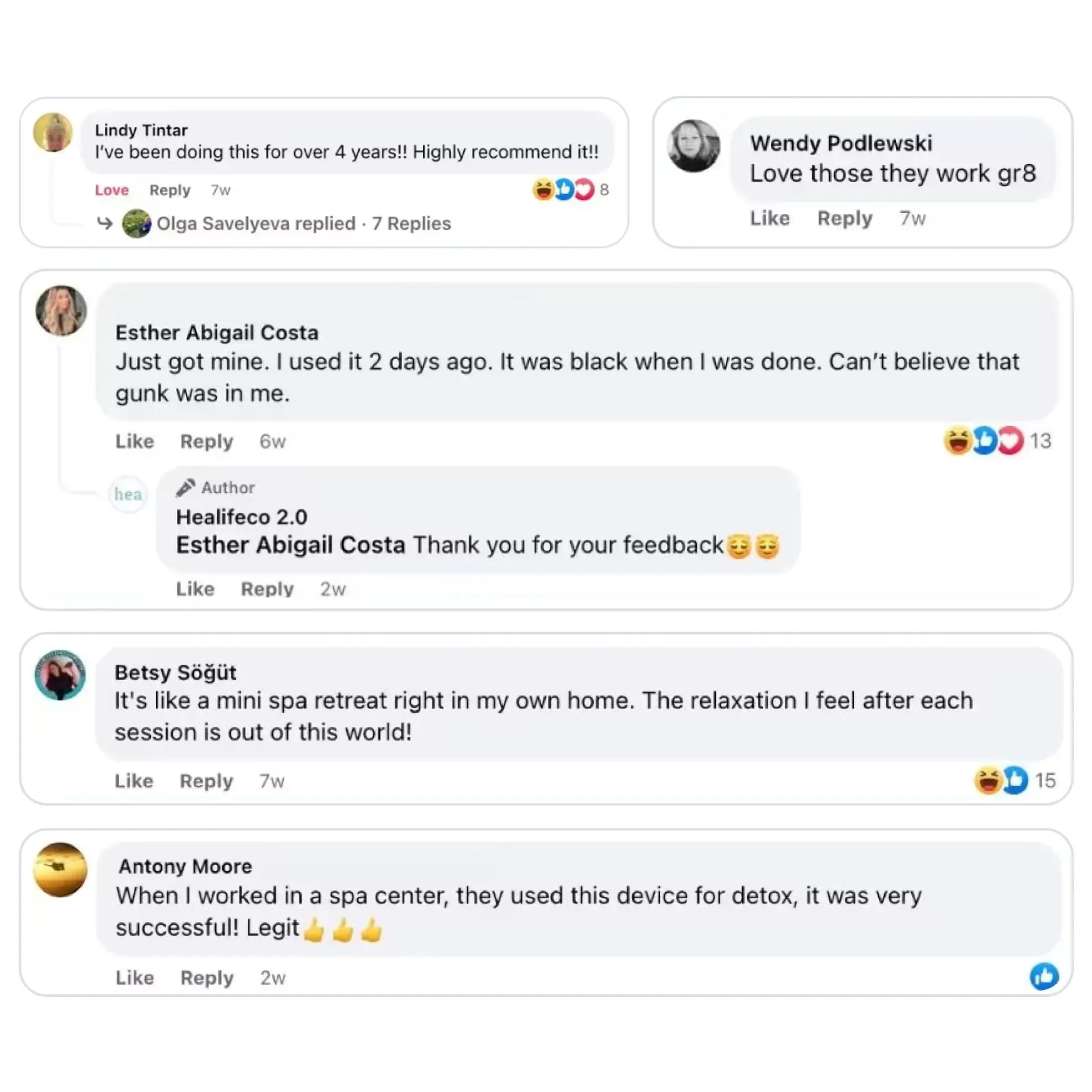This screenshot has height=1092, width=1092.
Task: Click the 2w timestamp on Healifeco's reply
Action: (x=333, y=589)
